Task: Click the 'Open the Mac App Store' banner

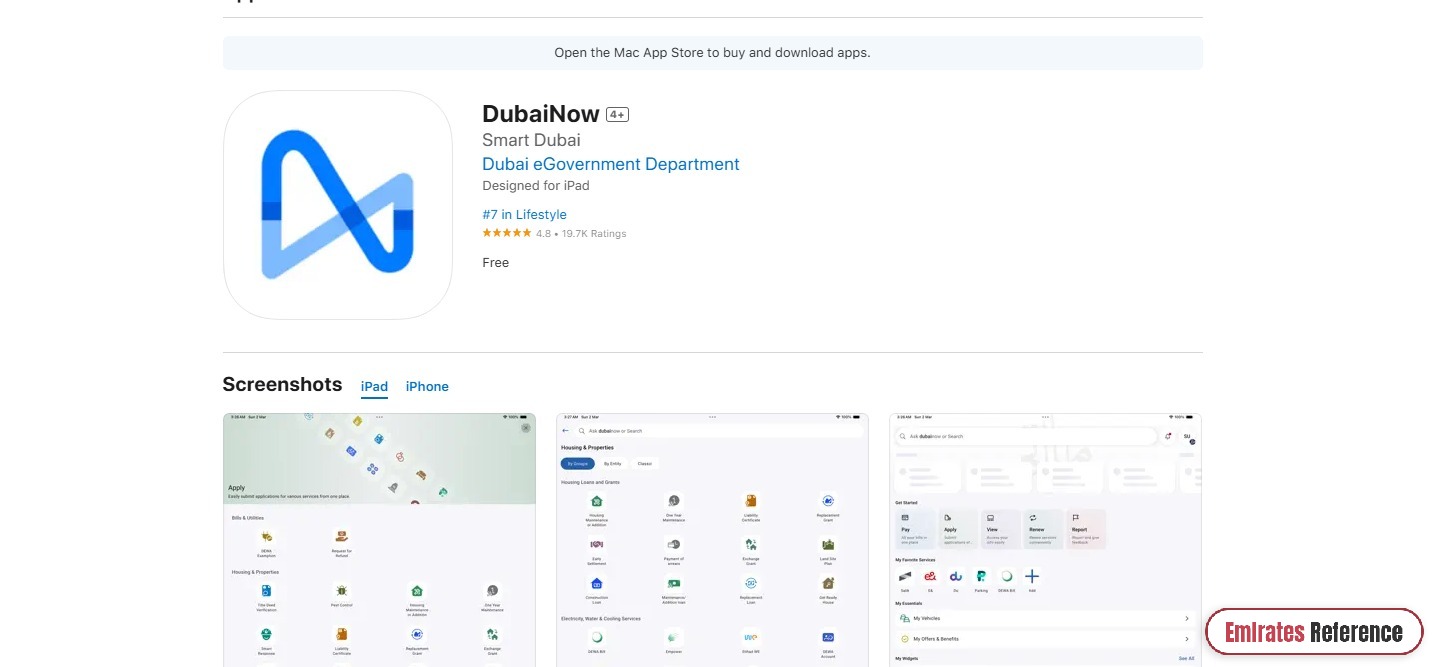Action: tap(712, 53)
